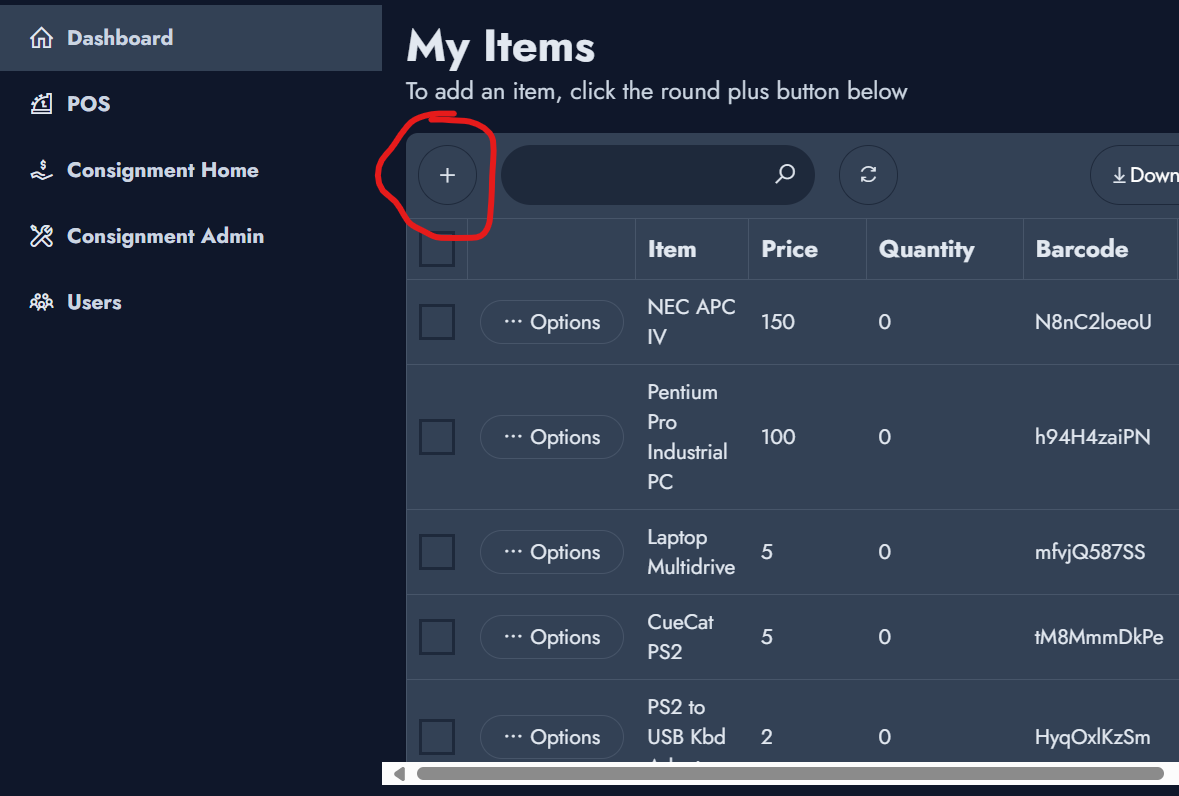Click the horizontal scrollbar left arrow

coord(400,773)
